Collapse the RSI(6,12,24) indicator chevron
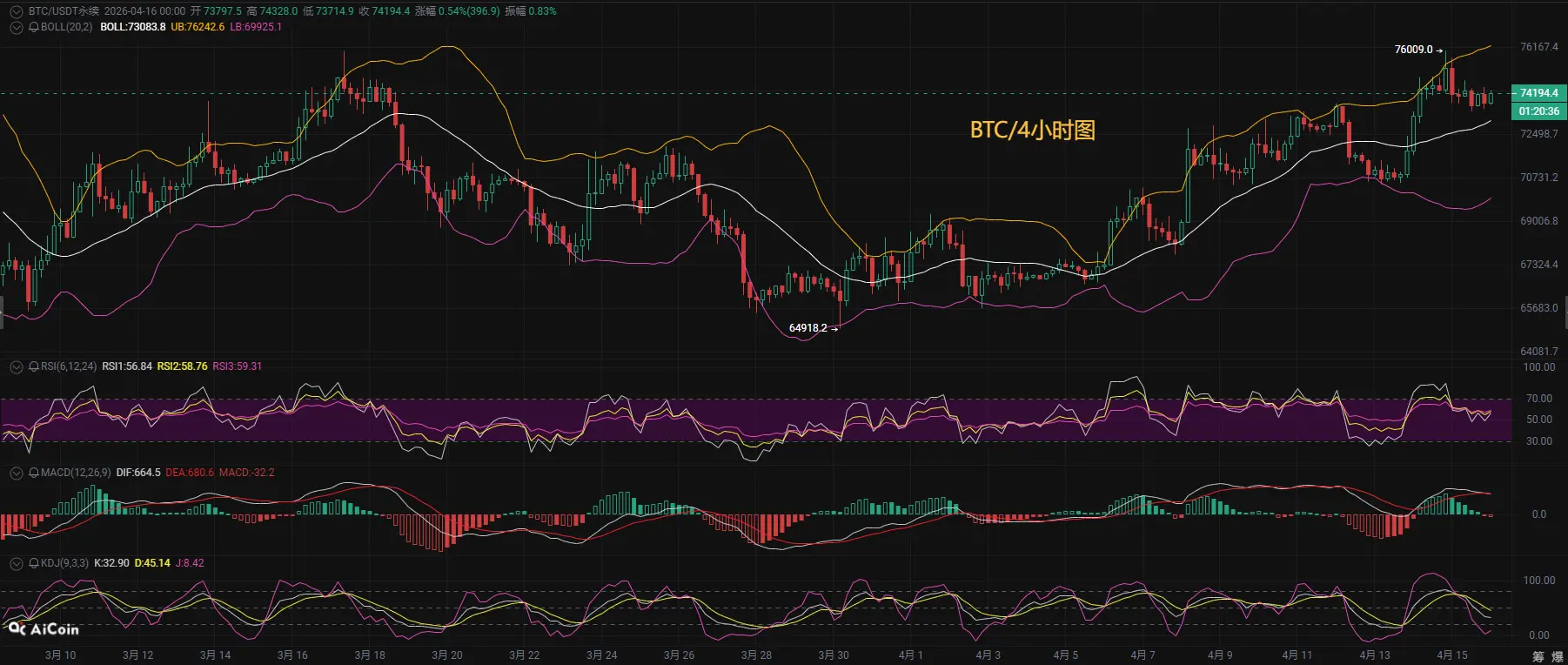 pyautogui.click(x=16, y=366)
